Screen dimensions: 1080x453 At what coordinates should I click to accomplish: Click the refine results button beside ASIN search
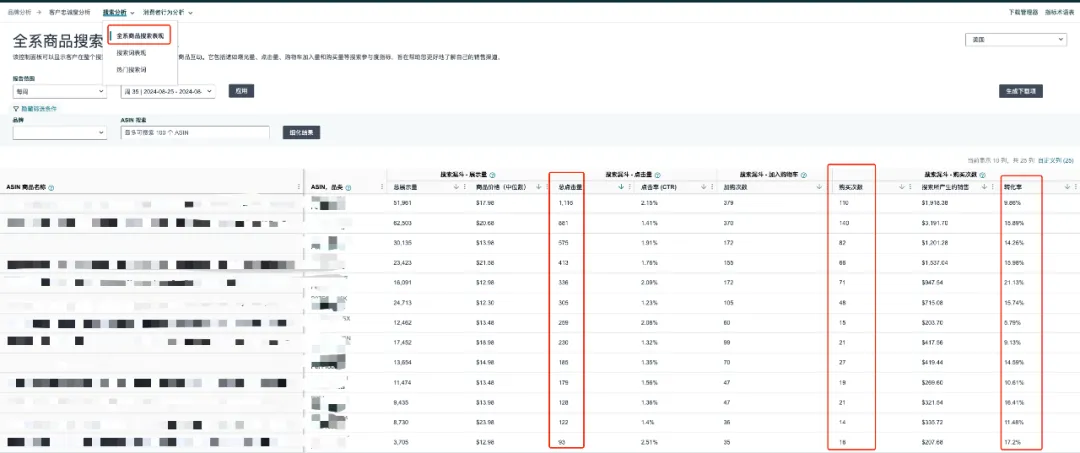click(301, 132)
